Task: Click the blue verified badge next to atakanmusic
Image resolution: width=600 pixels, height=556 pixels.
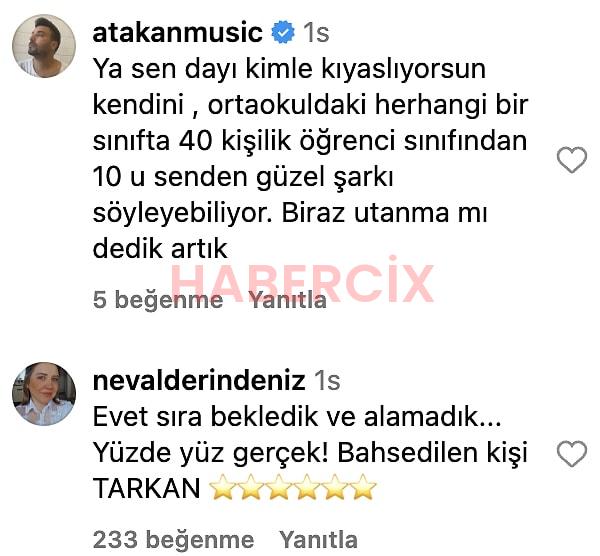Action: pyautogui.click(x=283, y=33)
